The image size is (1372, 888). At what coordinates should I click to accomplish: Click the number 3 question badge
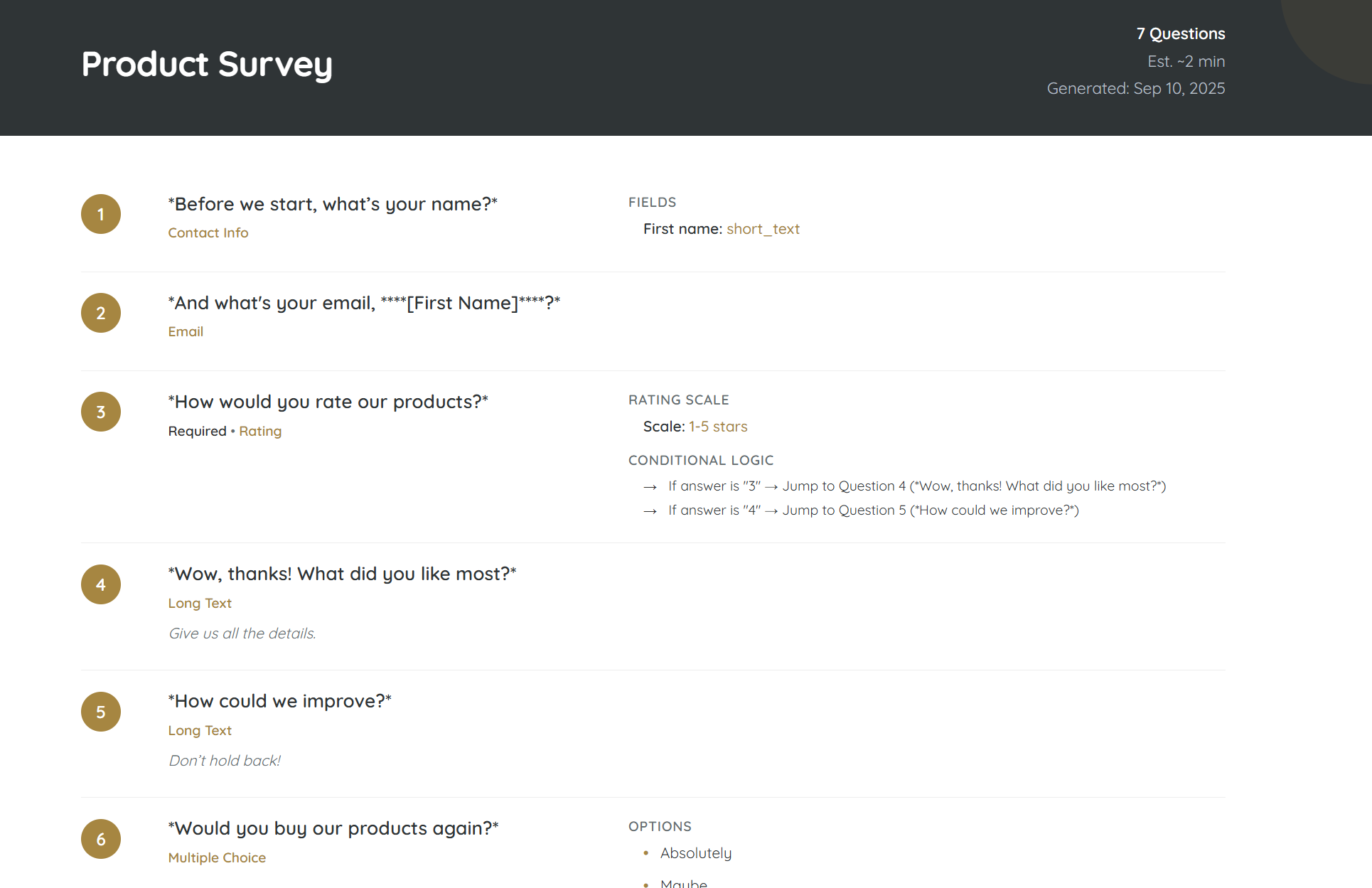pyautogui.click(x=101, y=412)
